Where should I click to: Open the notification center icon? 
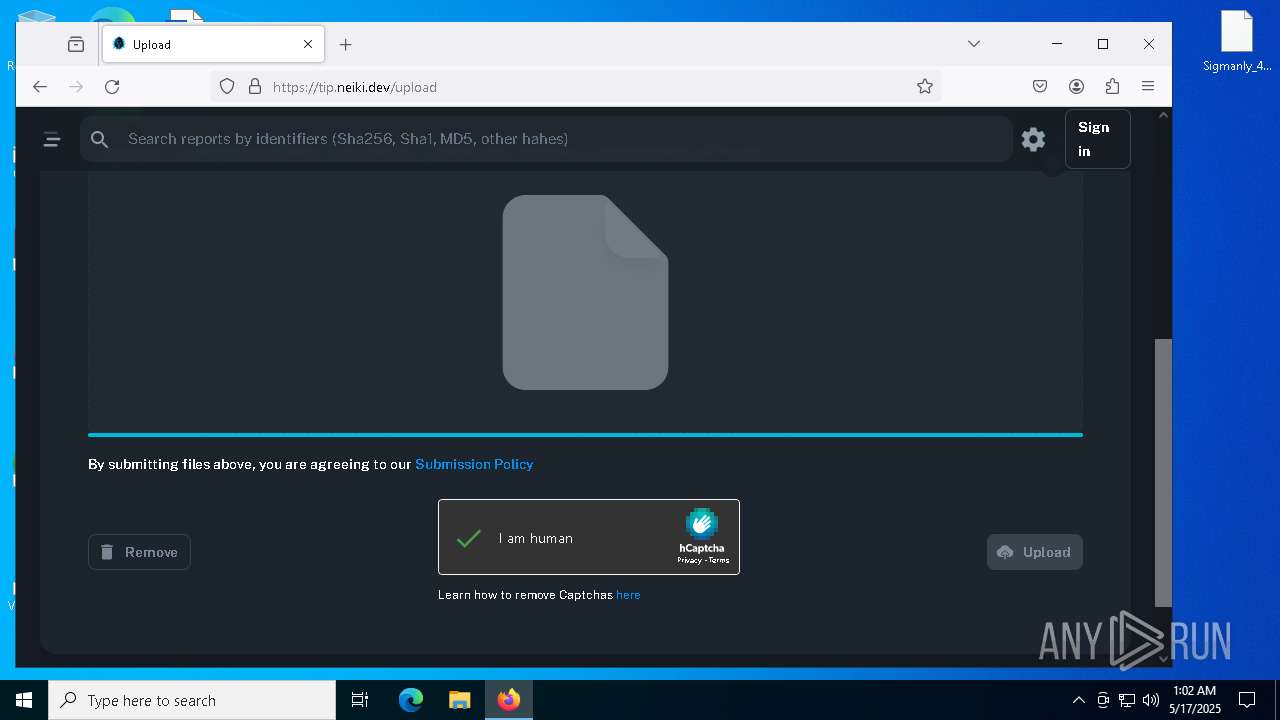tap(1247, 700)
